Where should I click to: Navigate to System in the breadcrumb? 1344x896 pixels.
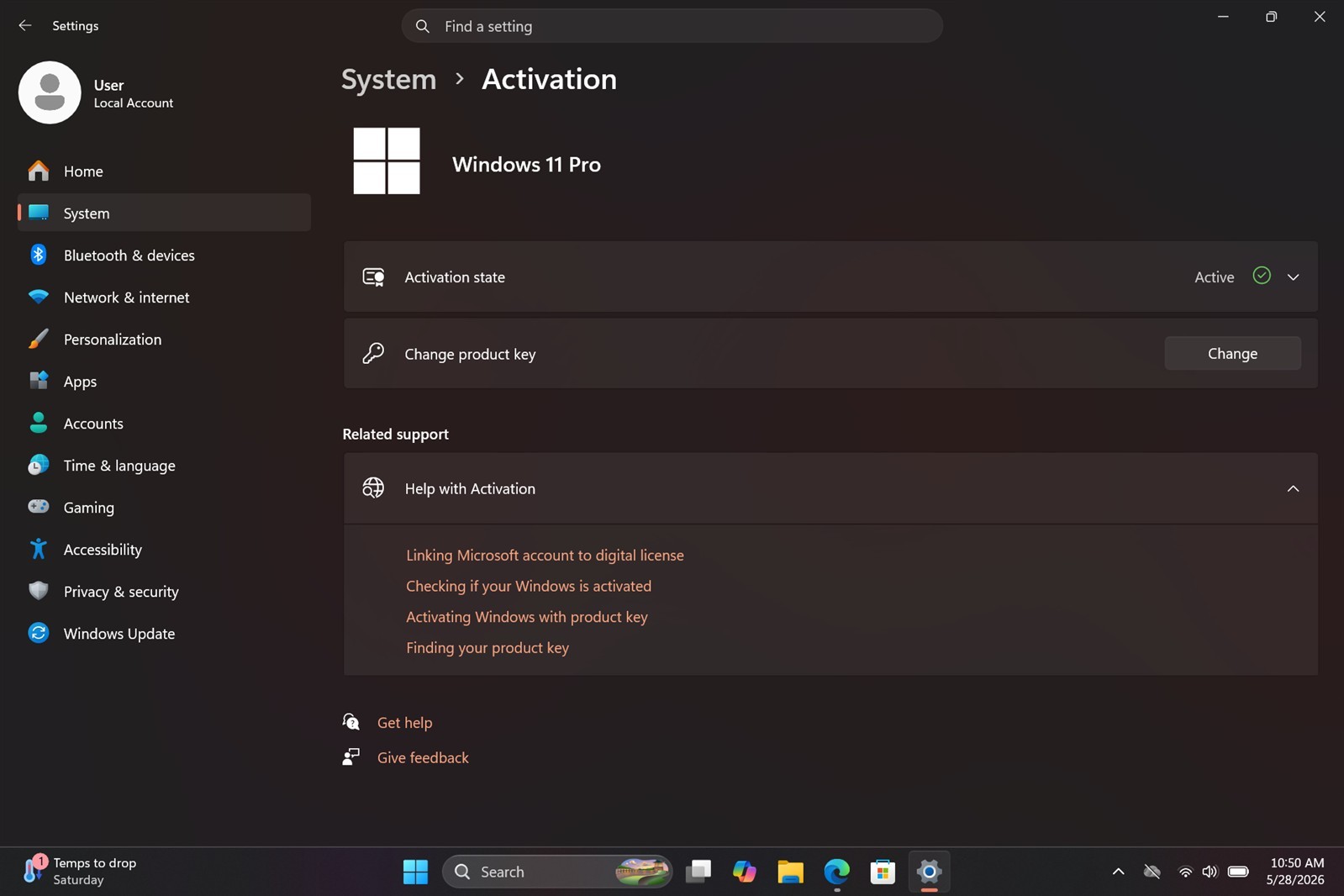(389, 79)
